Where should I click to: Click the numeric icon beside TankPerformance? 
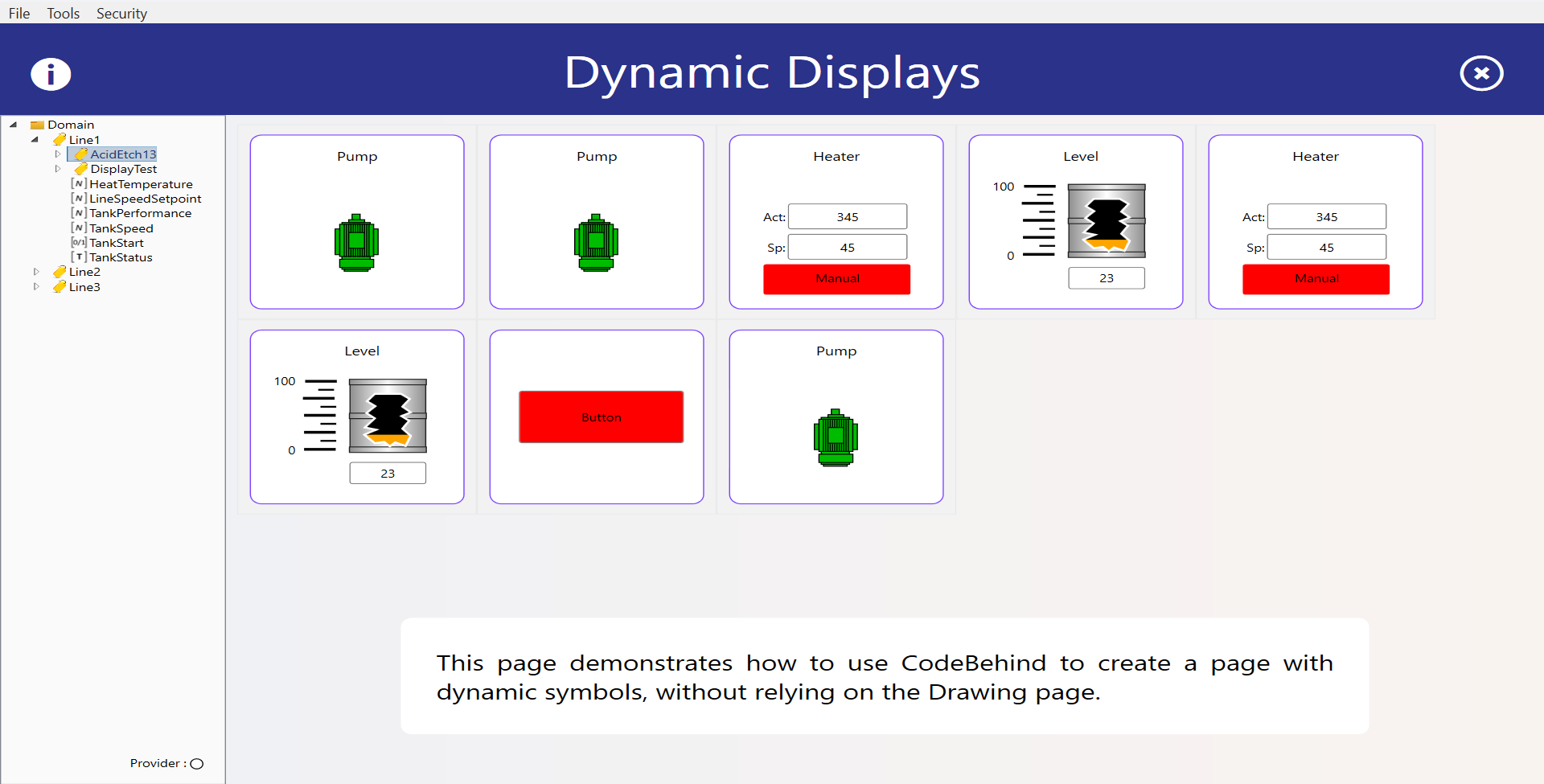(79, 213)
